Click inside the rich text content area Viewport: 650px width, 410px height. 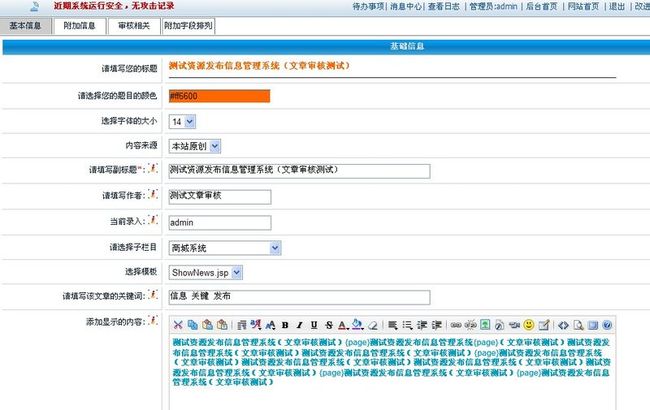[392, 372]
